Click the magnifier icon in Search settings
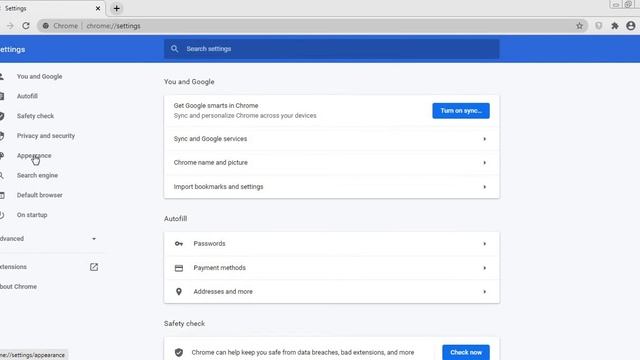 [174, 49]
